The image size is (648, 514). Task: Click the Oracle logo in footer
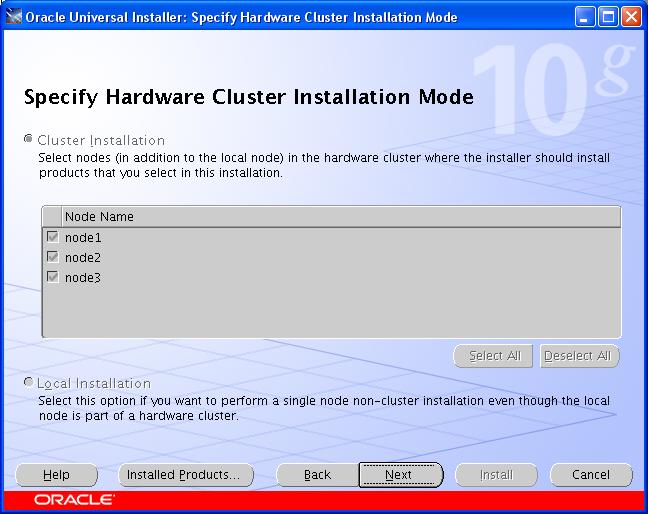(74, 499)
